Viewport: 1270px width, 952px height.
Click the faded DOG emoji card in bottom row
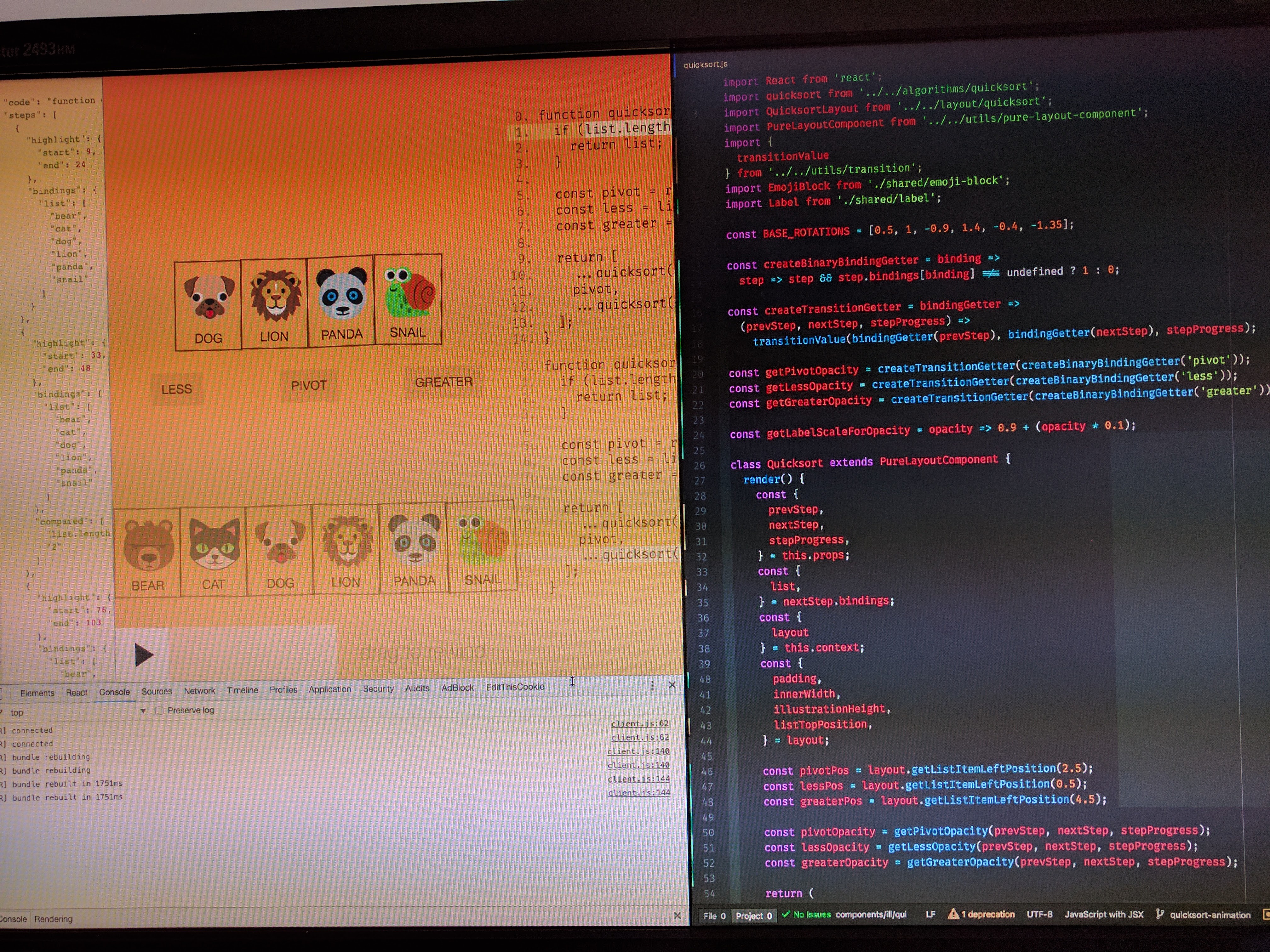coord(280,550)
